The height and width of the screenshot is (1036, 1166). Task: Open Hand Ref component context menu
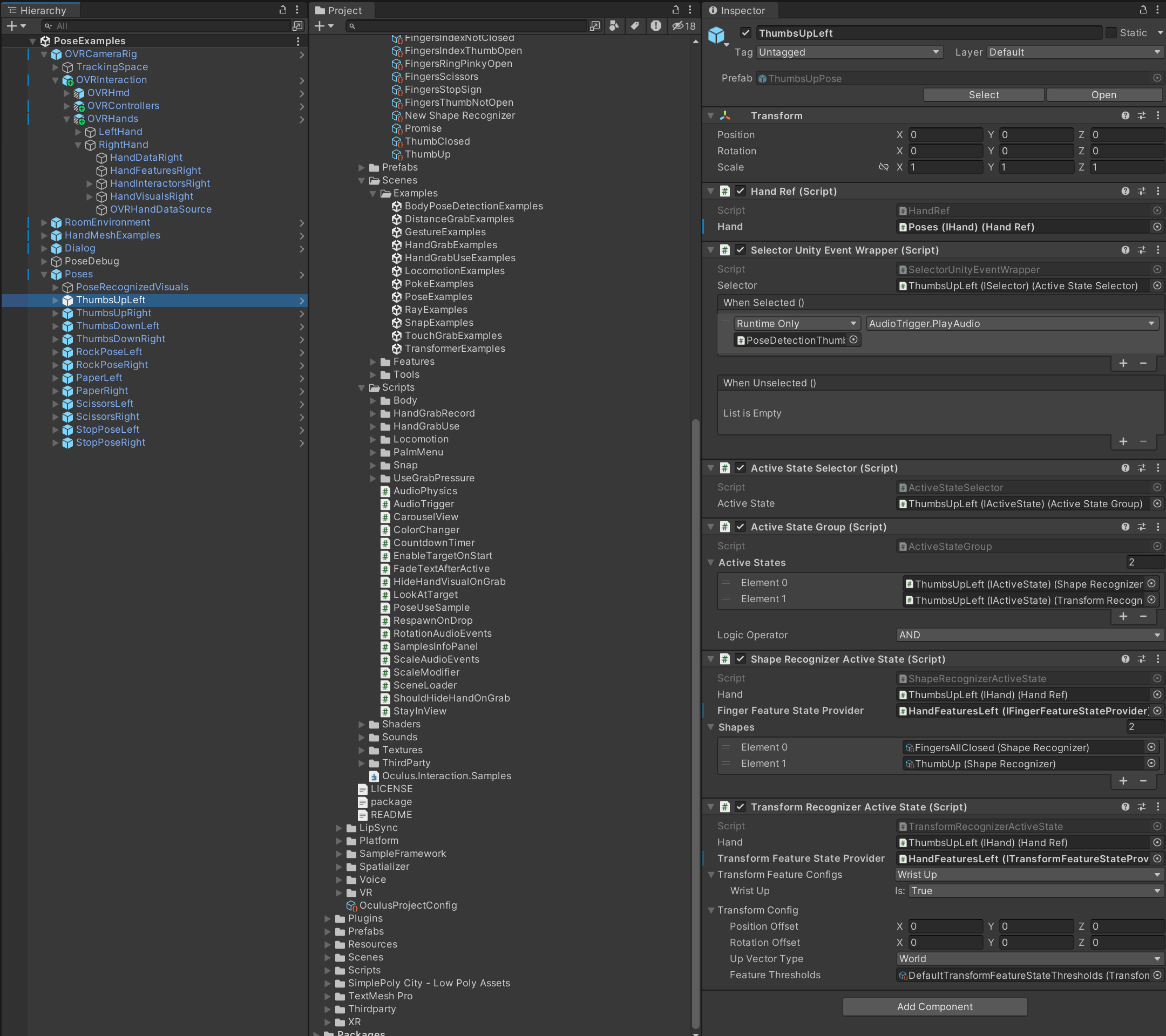point(1157,191)
